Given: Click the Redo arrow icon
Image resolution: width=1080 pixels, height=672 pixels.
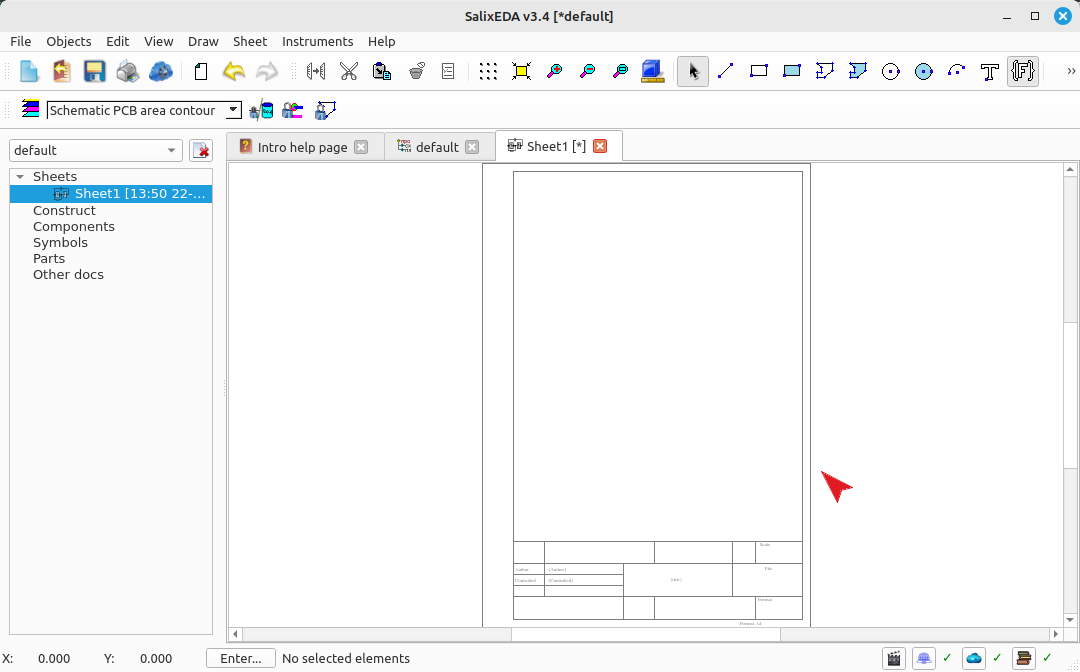Looking at the screenshot, I should [x=267, y=71].
